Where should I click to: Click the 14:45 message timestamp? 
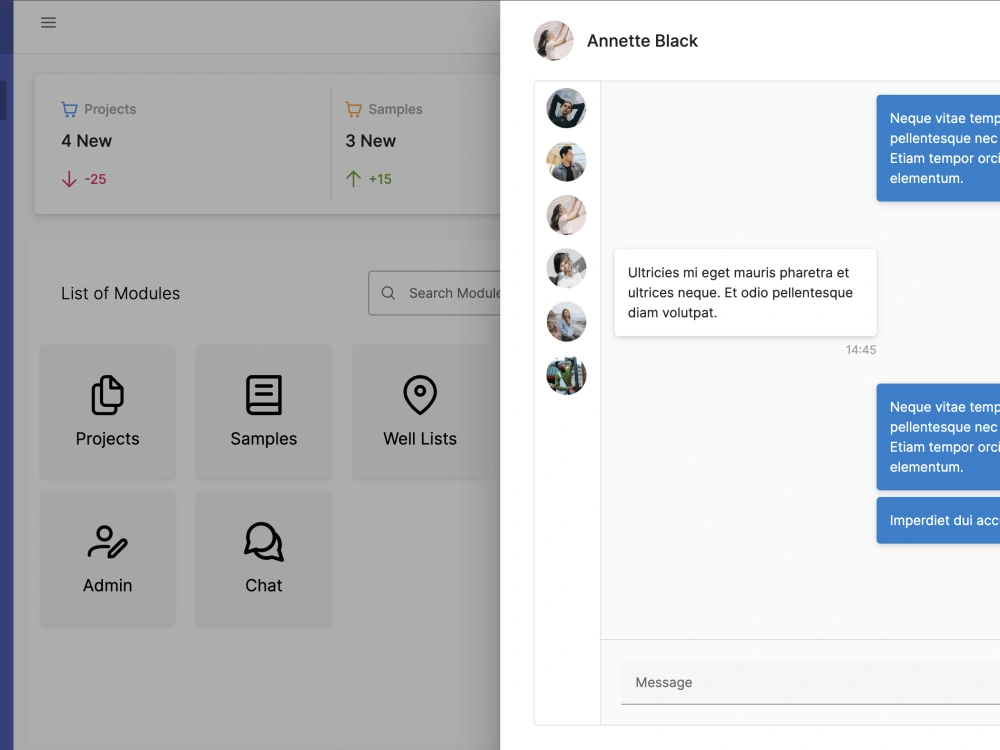pyautogui.click(x=861, y=349)
